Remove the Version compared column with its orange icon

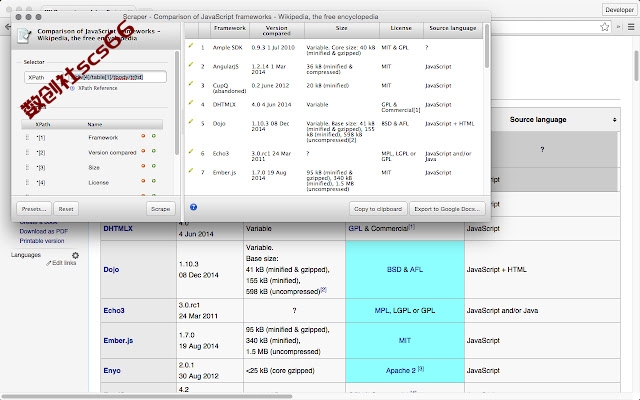coord(143,151)
